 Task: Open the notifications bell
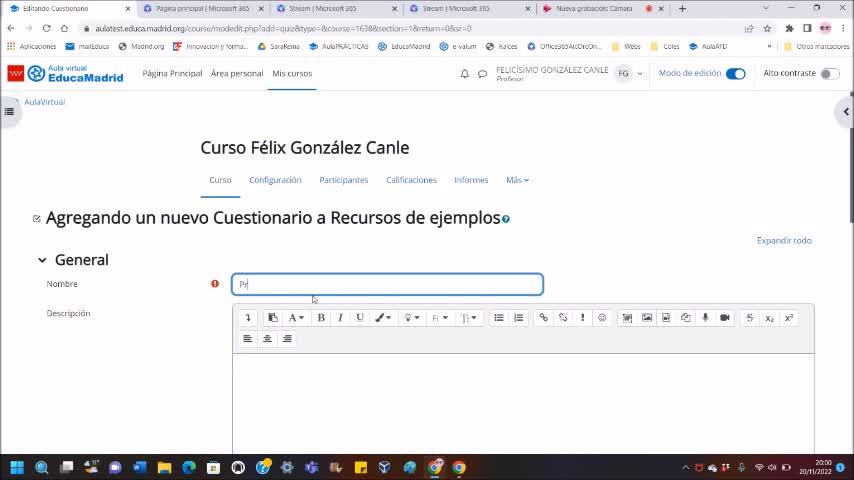(465, 74)
